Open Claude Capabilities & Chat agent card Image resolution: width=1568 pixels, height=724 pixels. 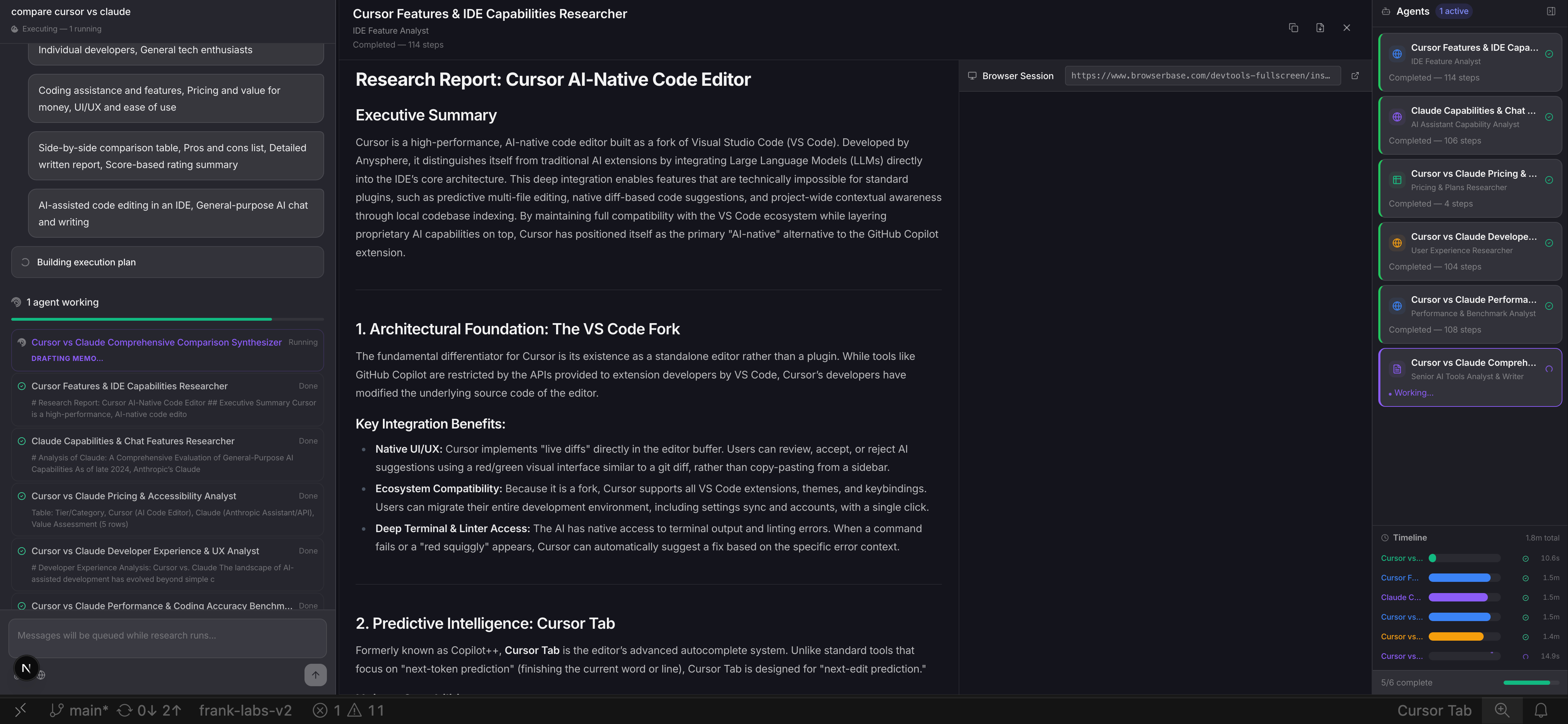pos(1469,125)
